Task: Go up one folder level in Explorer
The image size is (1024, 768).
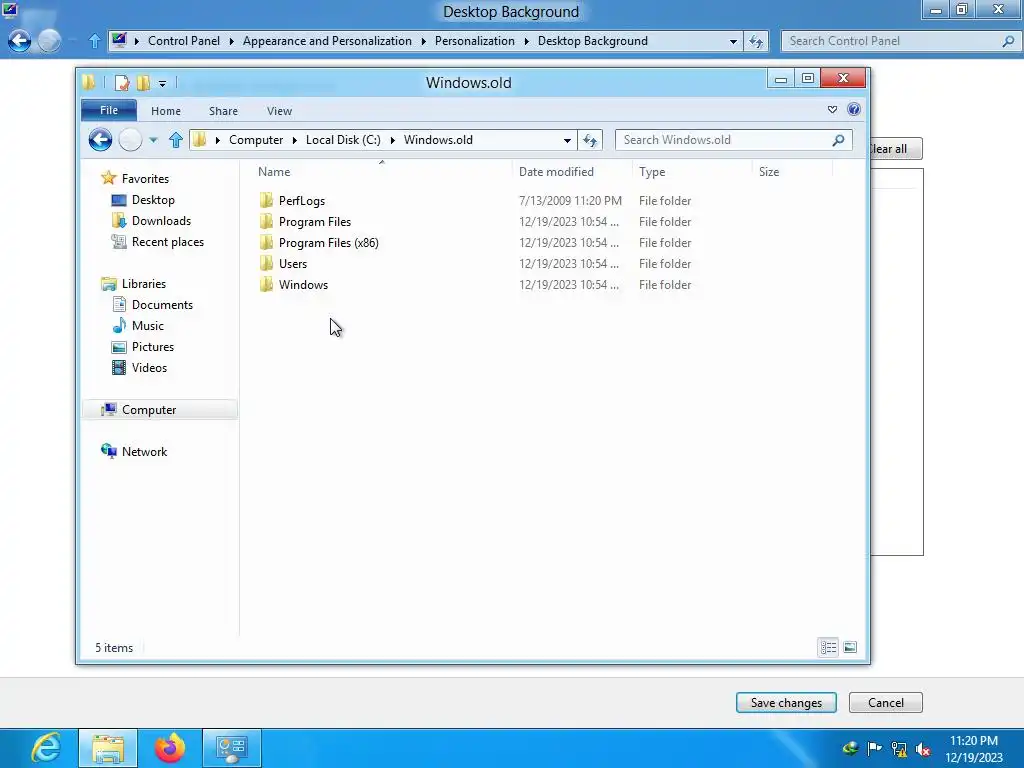Action: (175, 140)
